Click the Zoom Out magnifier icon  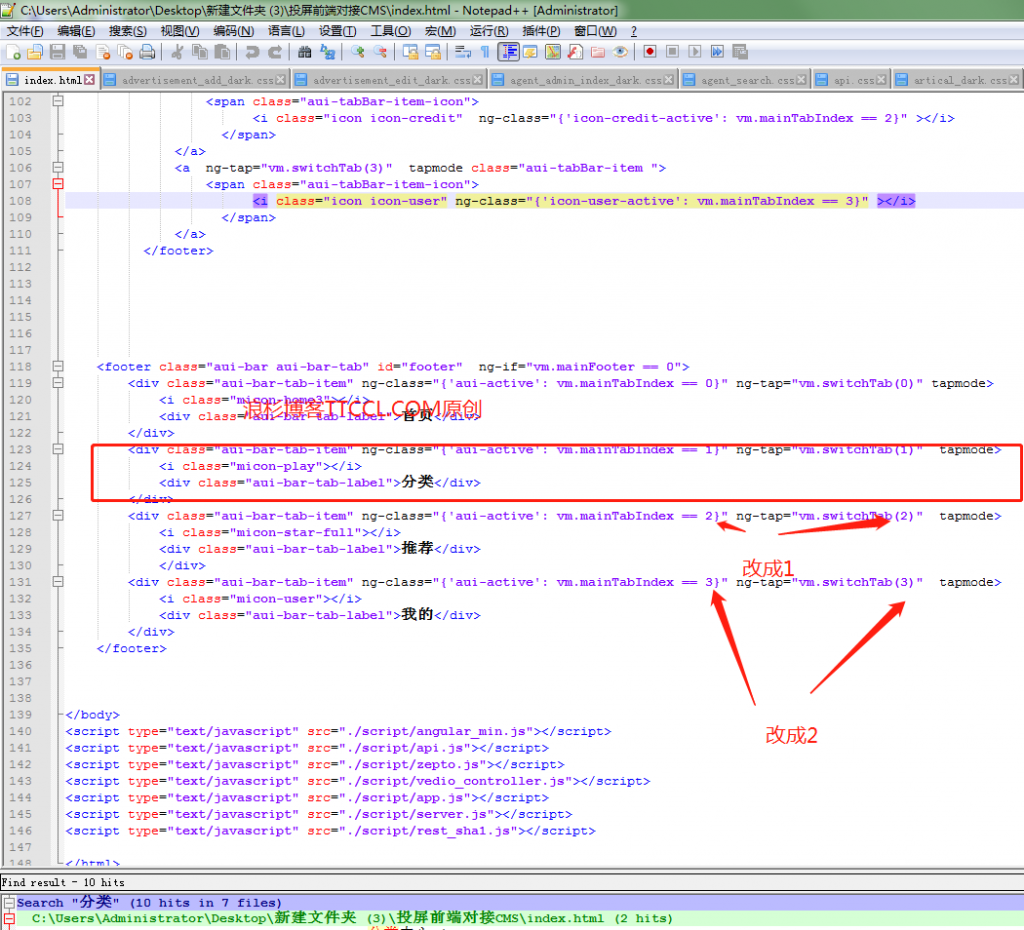coord(379,52)
